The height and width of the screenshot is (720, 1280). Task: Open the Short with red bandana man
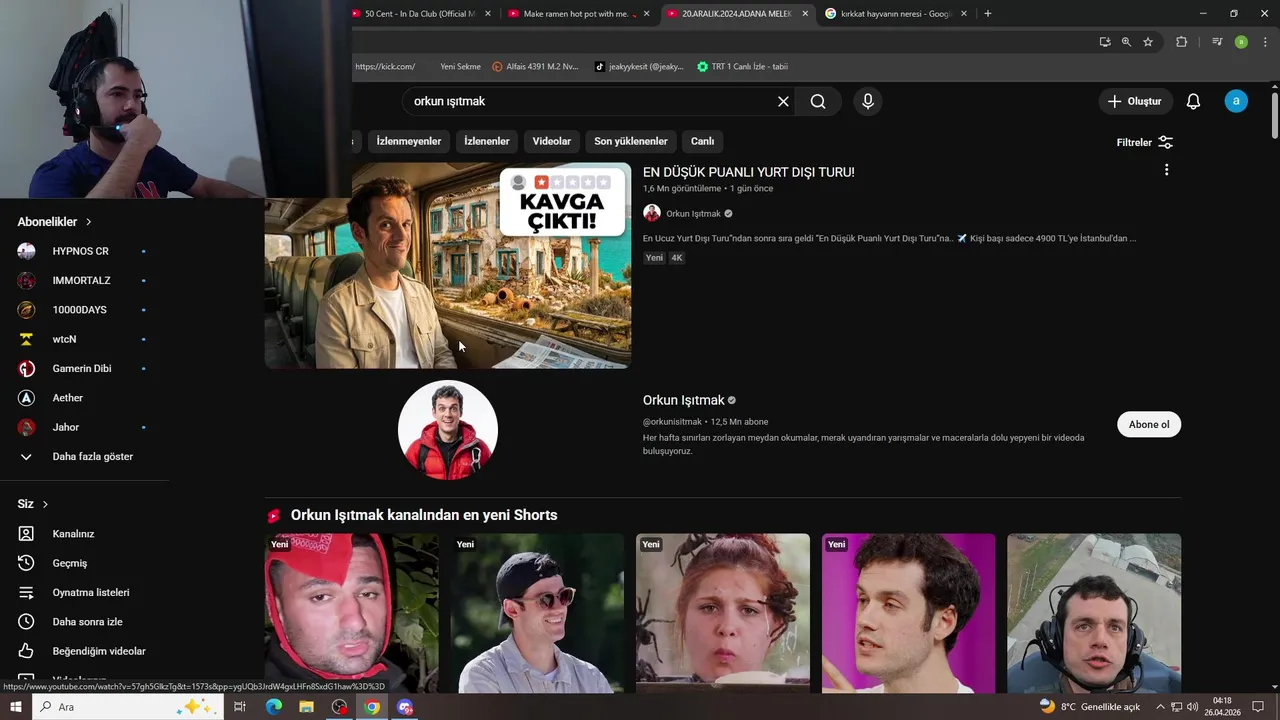351,613
